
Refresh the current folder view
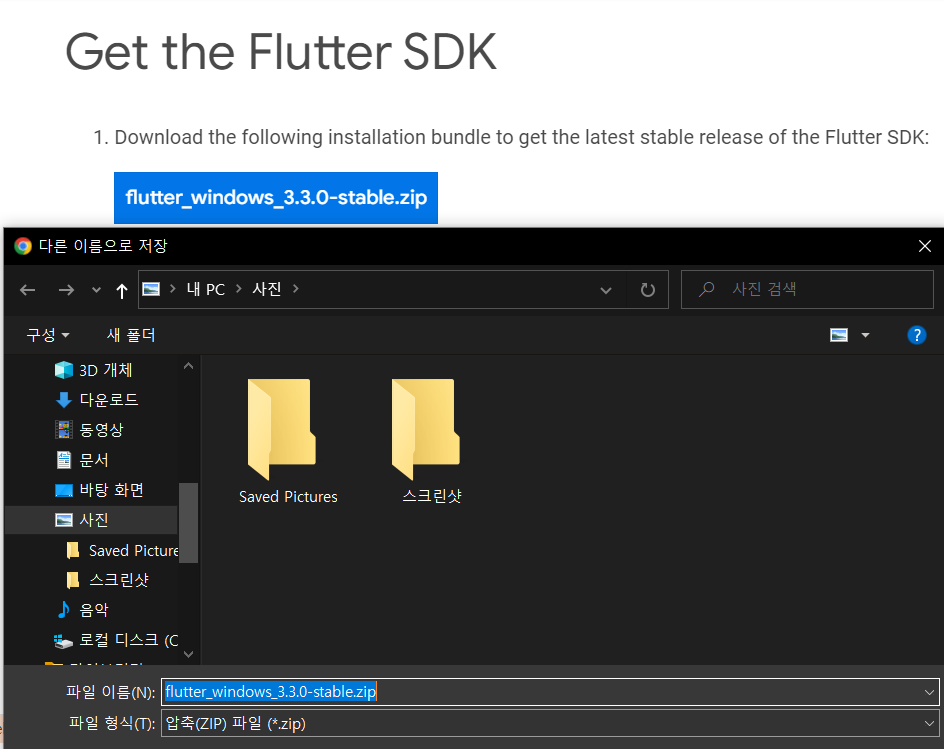click(648, 290)
